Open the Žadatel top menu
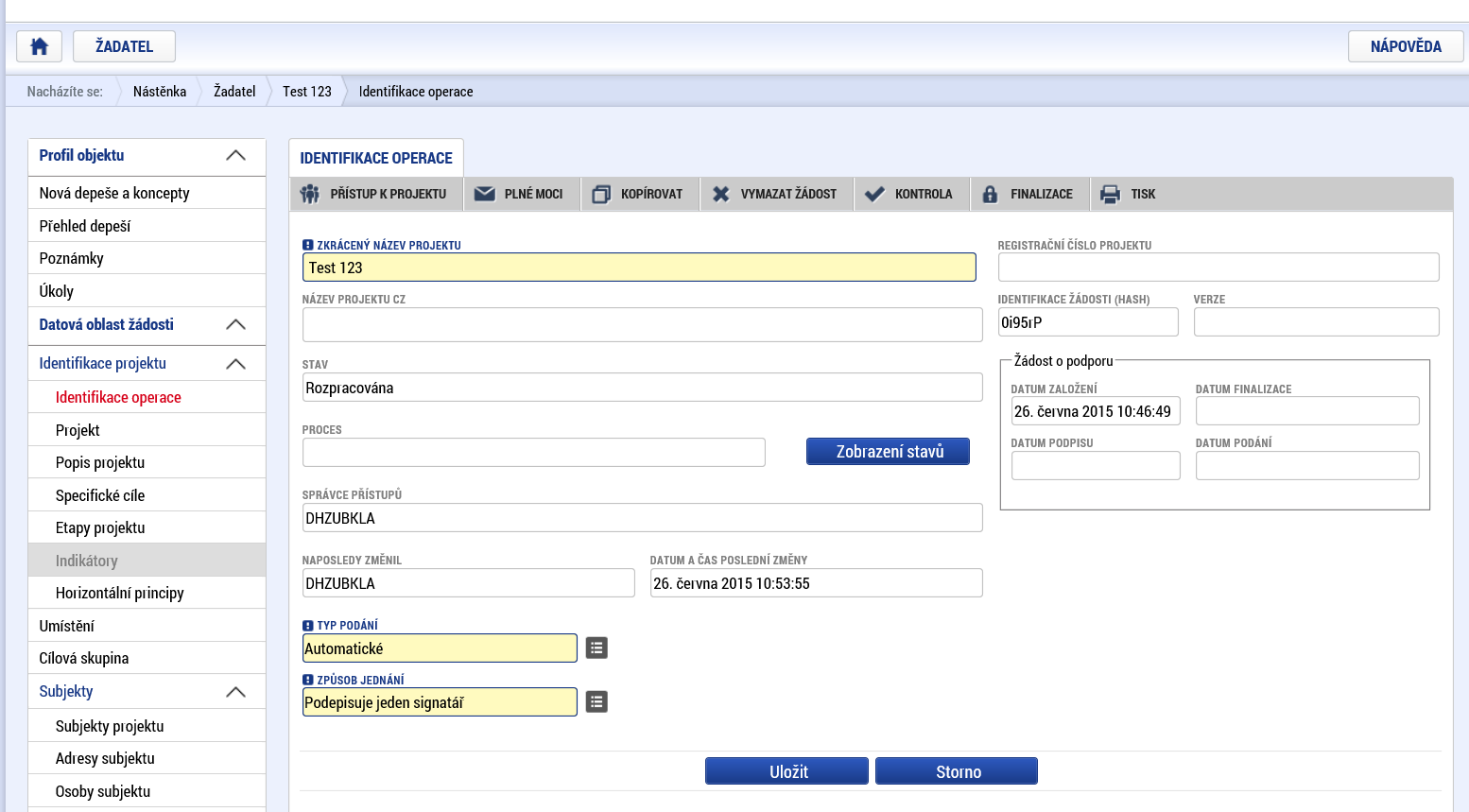The image size is (1469, 812). [125, 46]
